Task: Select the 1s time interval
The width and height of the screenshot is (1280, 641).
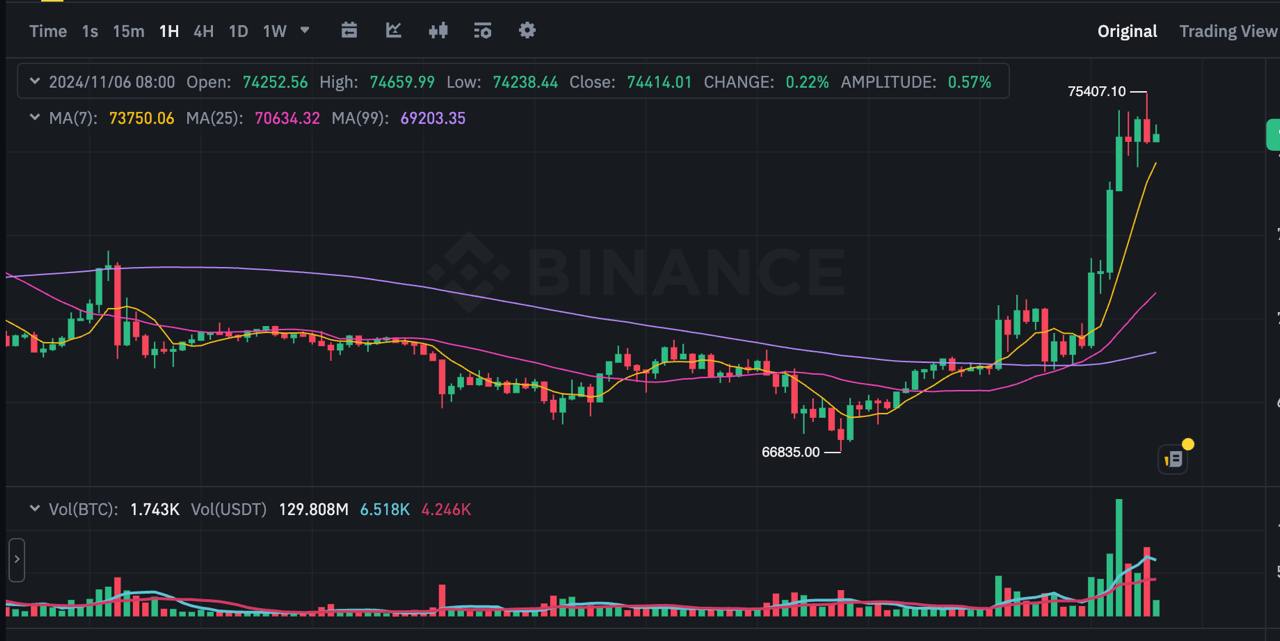Action: click(90, 31)
